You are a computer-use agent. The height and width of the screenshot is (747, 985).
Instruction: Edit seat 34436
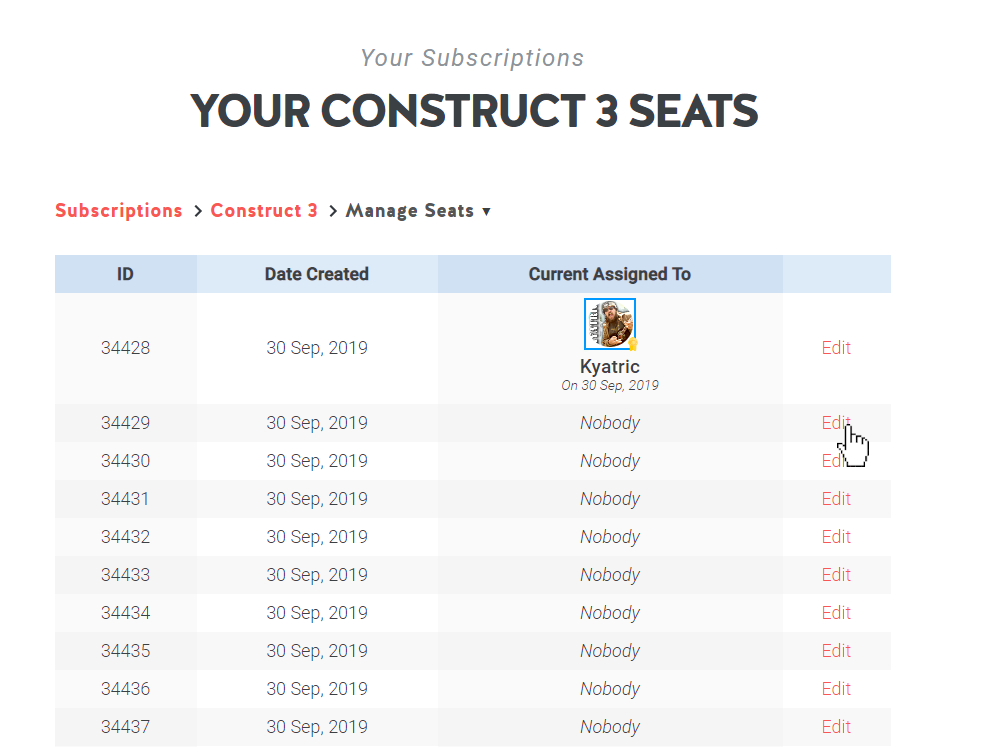coord(836,689)
